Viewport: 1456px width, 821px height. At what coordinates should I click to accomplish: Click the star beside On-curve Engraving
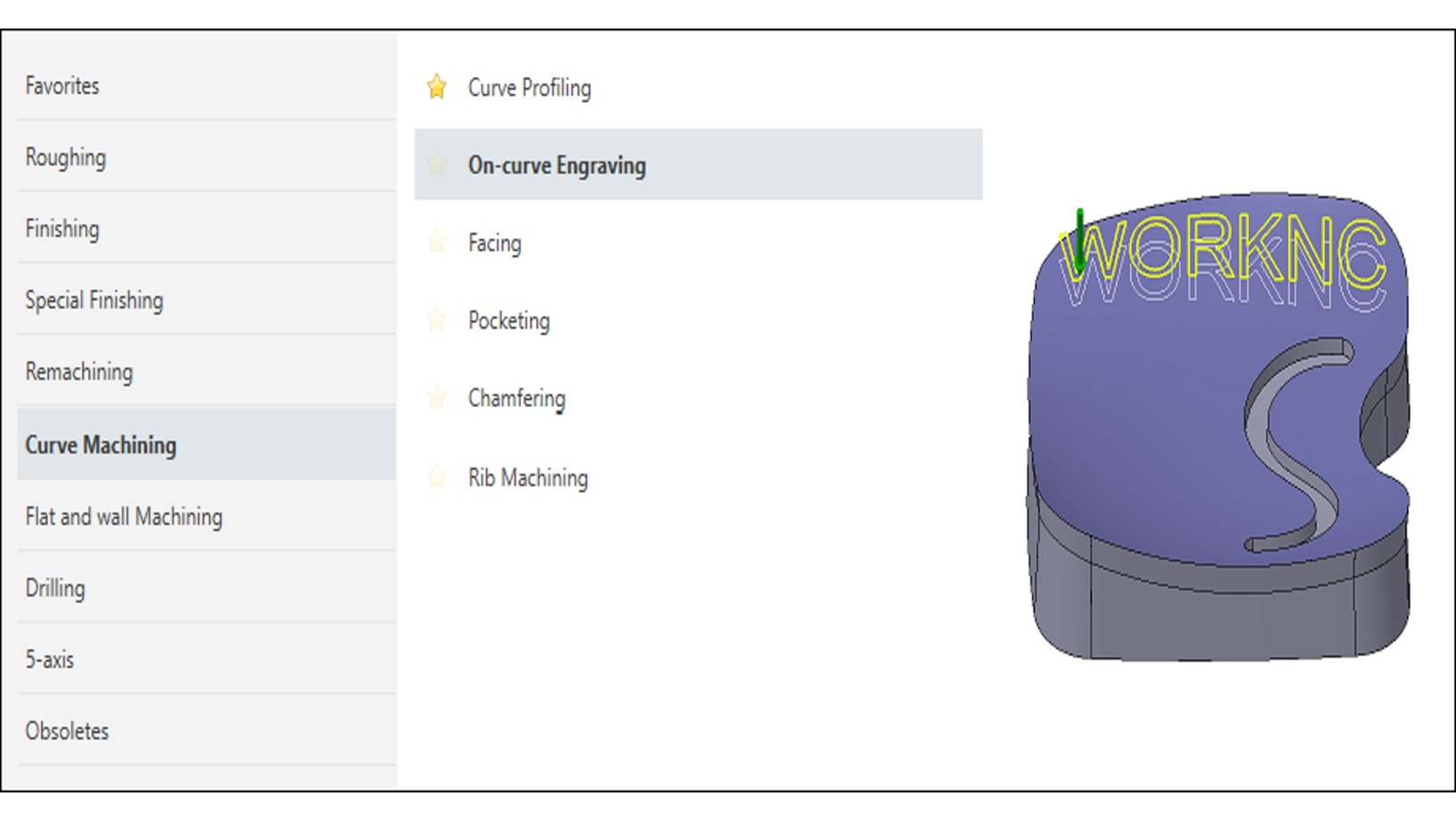click(x=436, y=165)
